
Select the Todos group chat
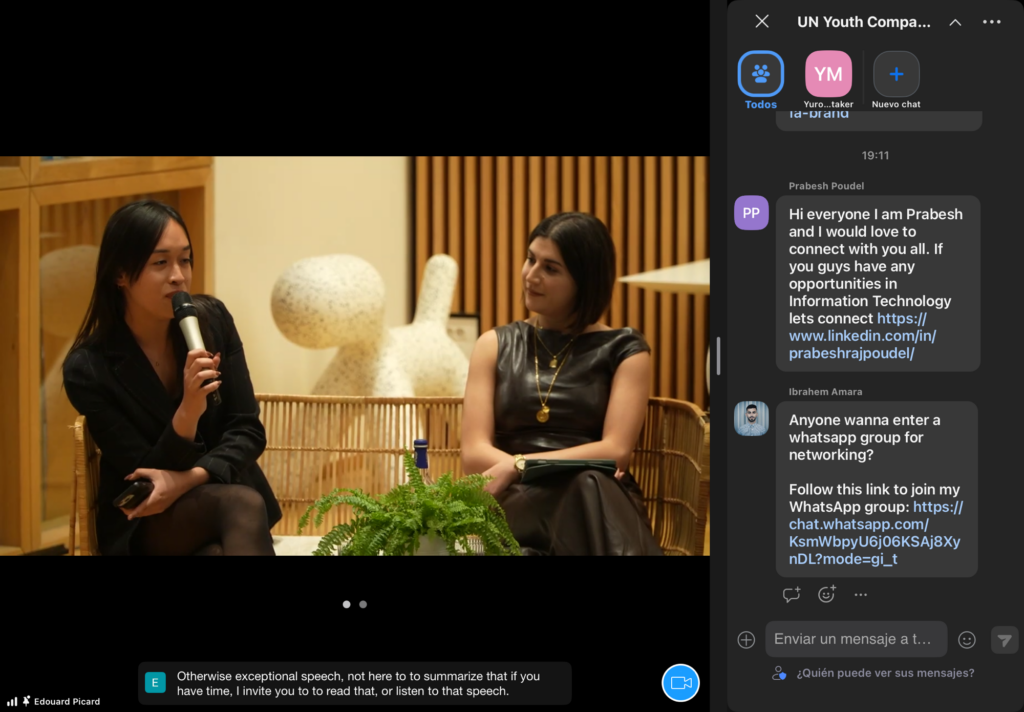(761, 74)
